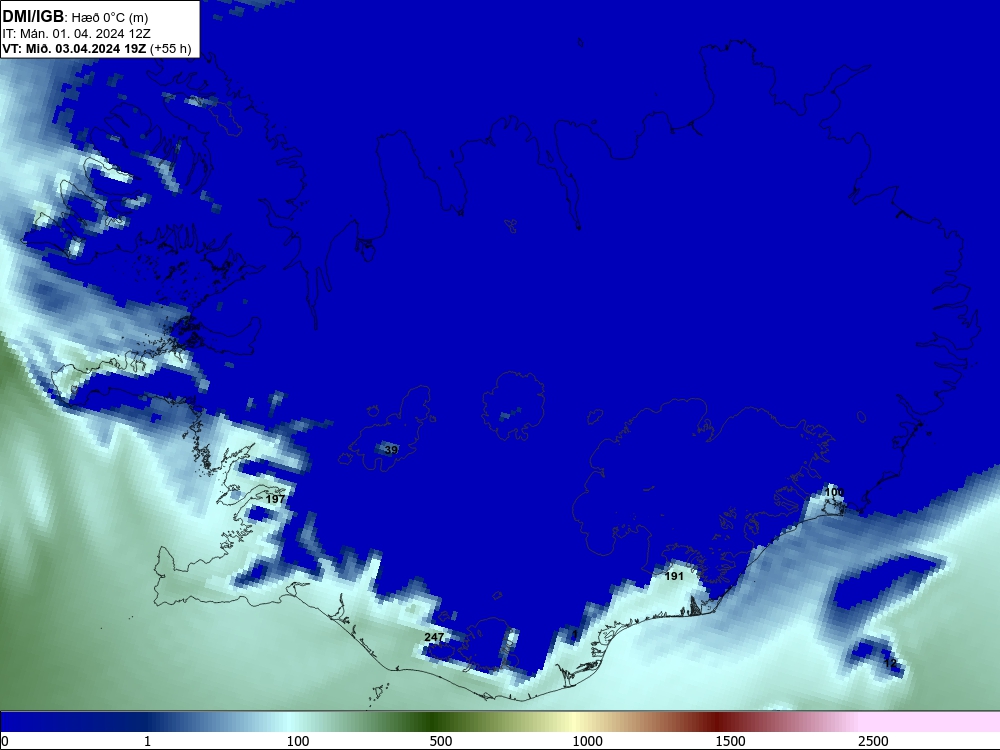Viewport: 1000px width, 750px height.
Task: Click the map value label 197
Action: tap(276, 499)
